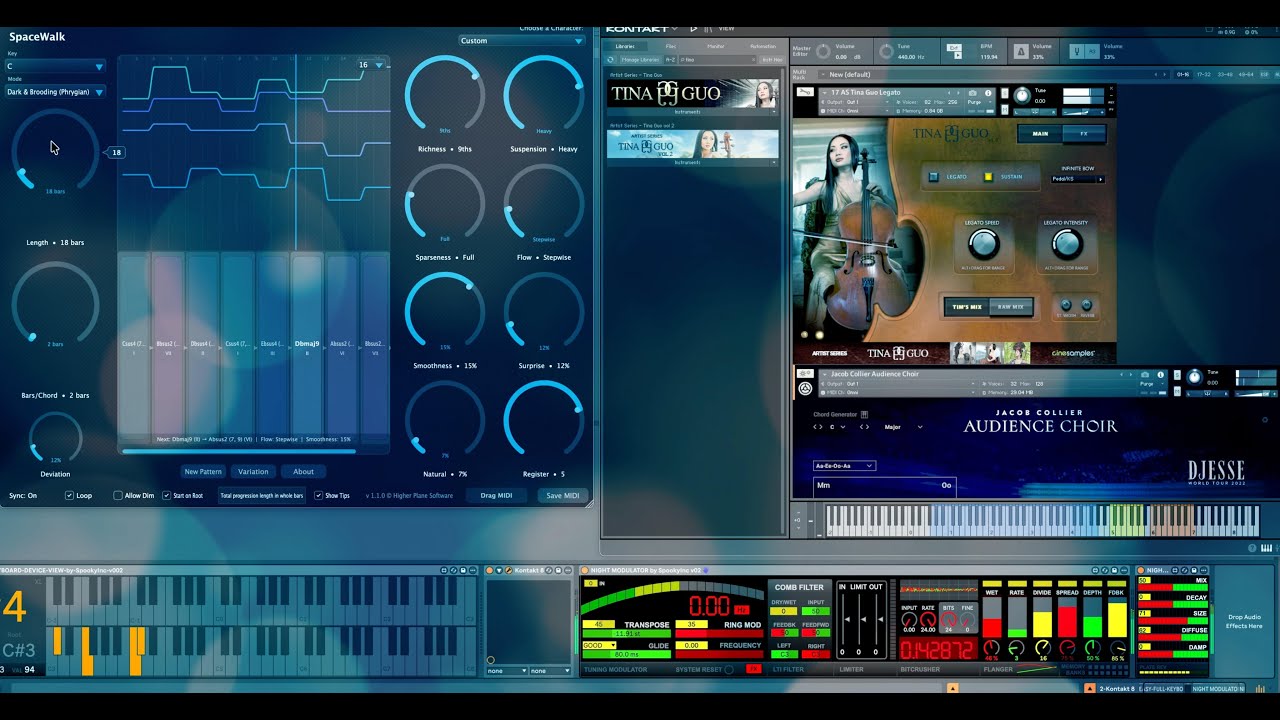Click the Audience Choir snapshot camera icon

click(x=1146, y=374)
